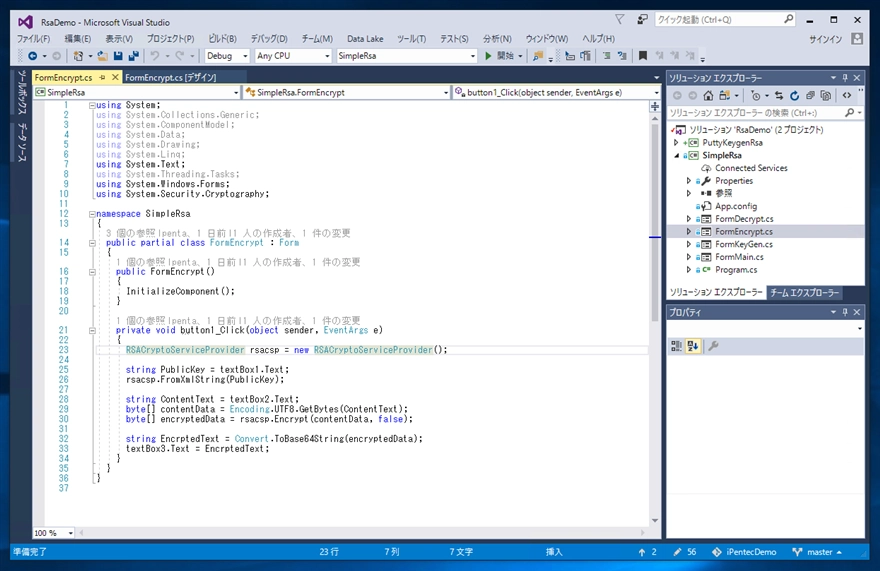Screen dimensions: 880x571
Task: Collapse the SimpleRsa project node
Action: (x=676, y=156)
